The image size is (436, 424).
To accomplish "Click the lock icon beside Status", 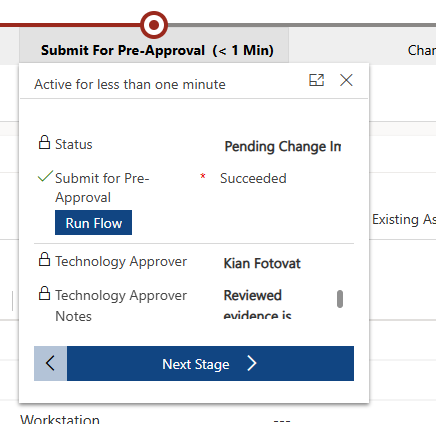I will pyautogui.click(x=44, y=142).
